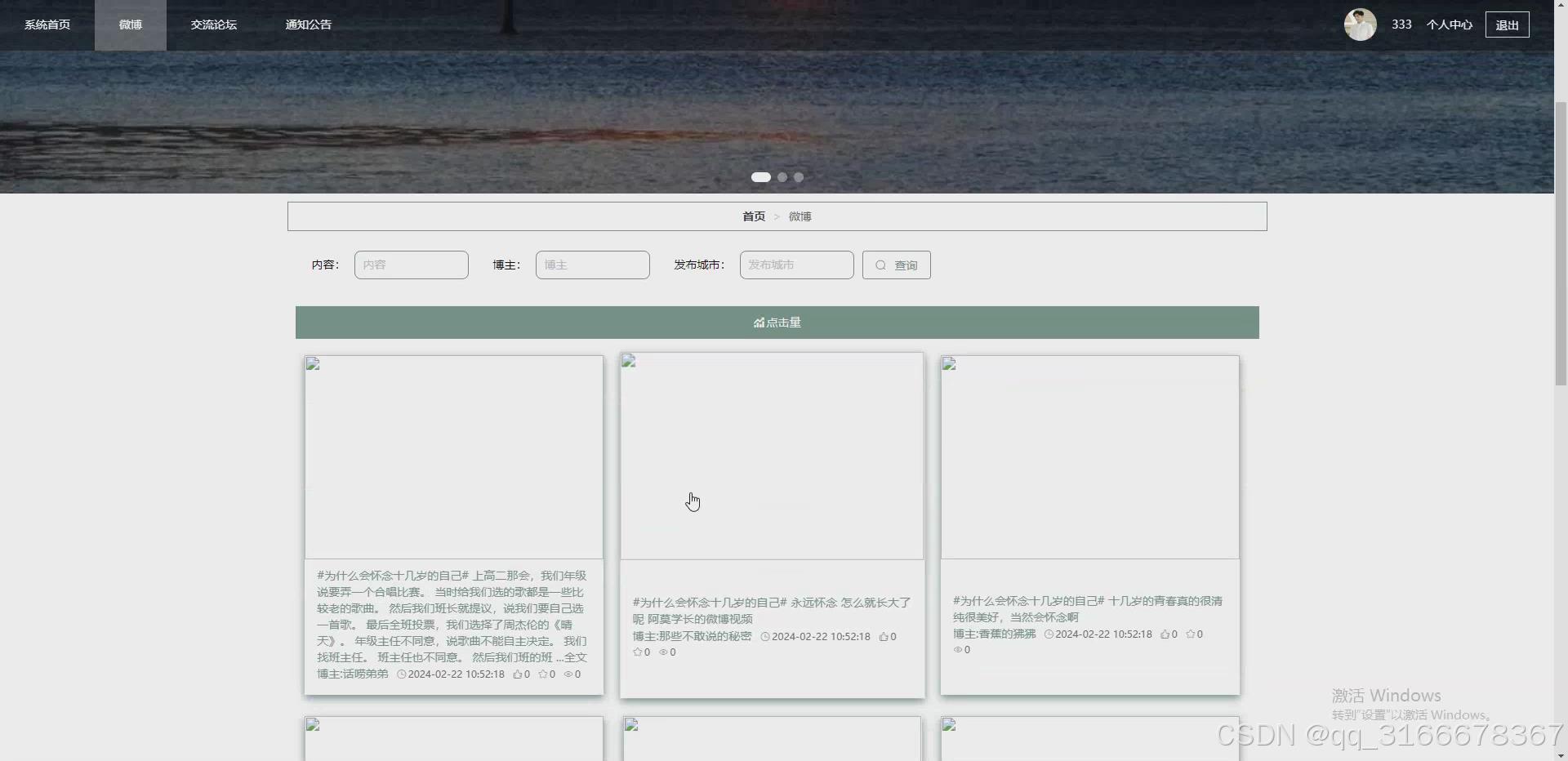
Task: Focus the 博主 search input field
Action: tap(593, 265)
